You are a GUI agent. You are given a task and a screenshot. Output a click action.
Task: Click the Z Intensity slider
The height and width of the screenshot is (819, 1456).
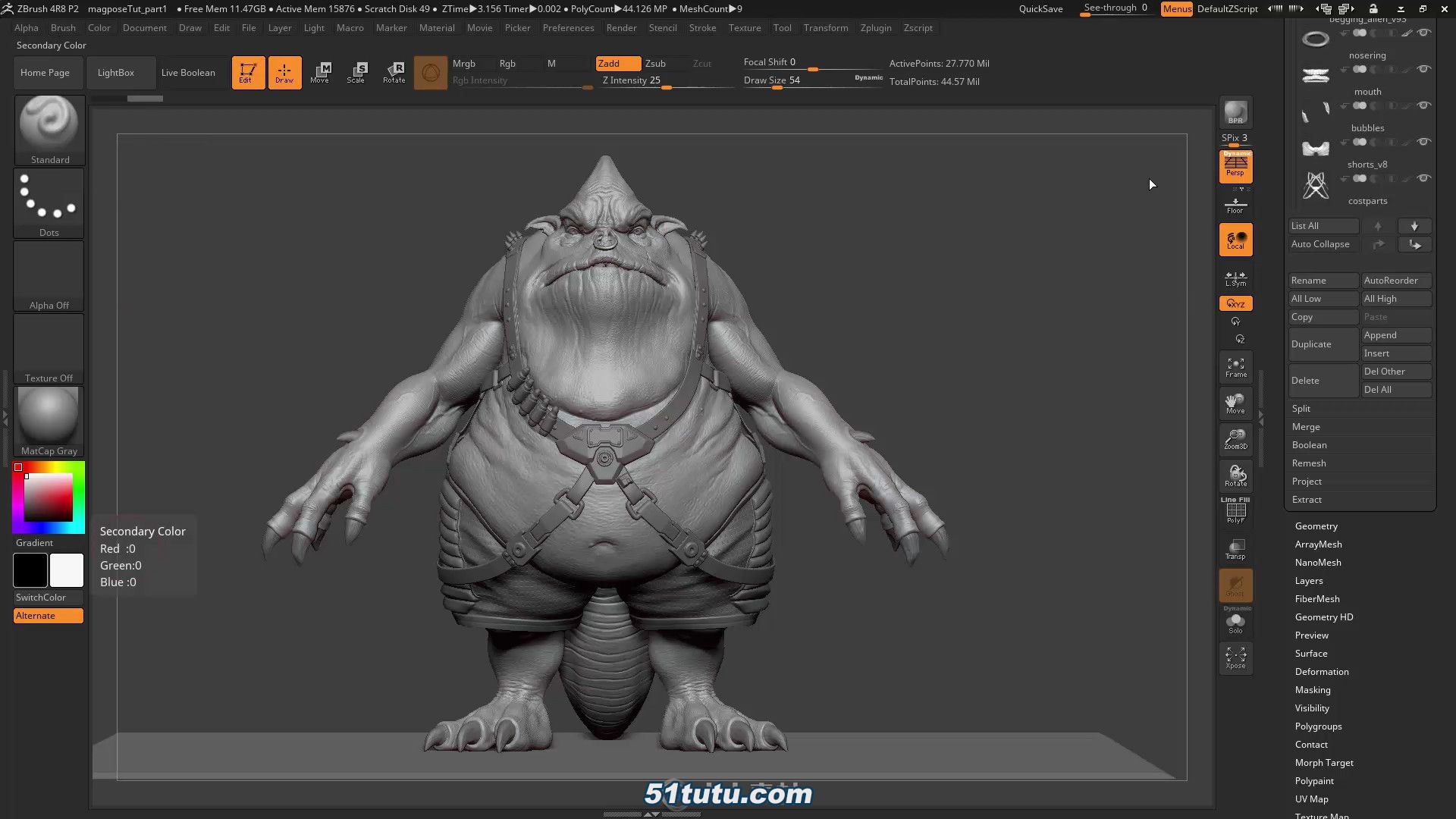667,81
